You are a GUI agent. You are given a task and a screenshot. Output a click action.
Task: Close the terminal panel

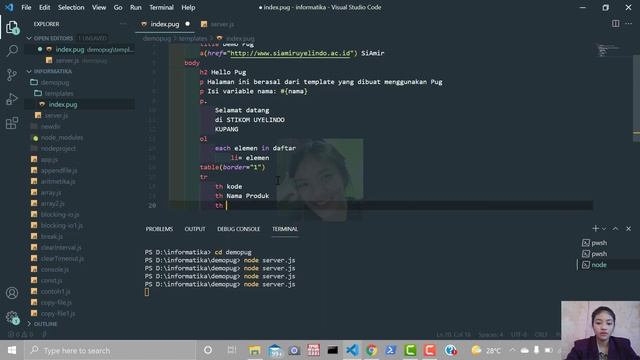(x=629, y=229)
